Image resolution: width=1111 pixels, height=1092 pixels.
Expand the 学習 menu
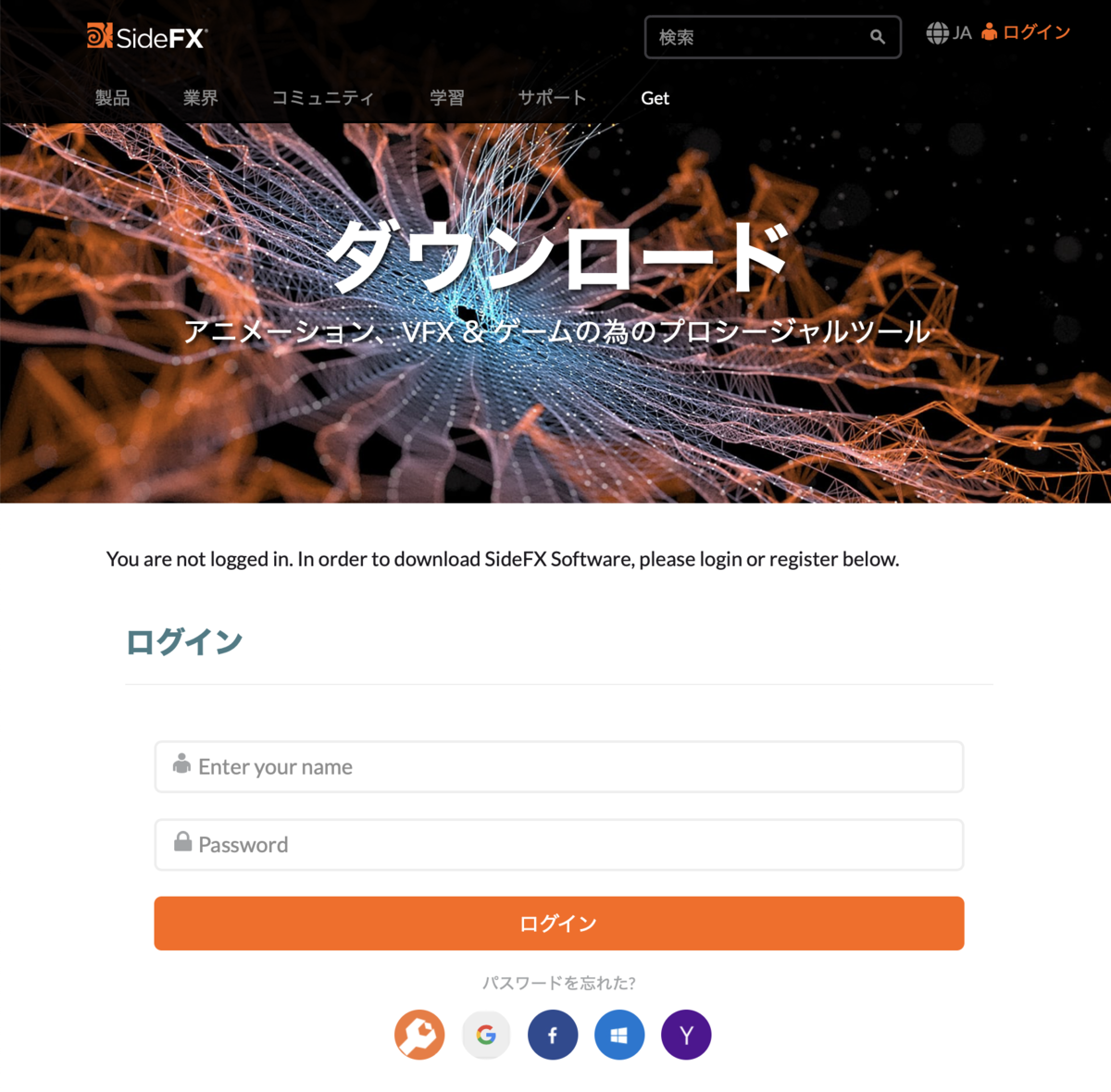click(x=447, y=98)
